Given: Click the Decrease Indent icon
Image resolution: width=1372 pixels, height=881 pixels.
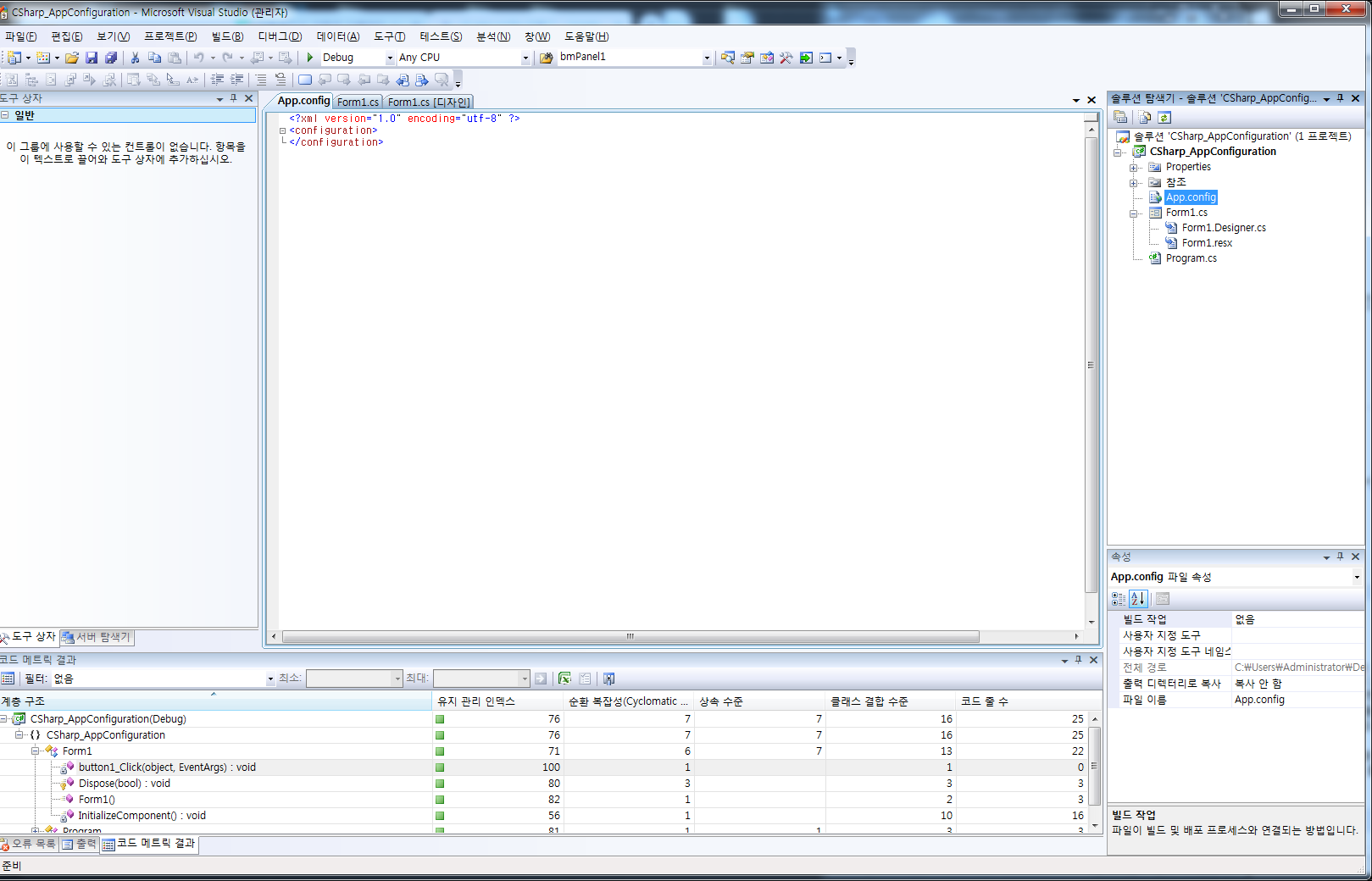Looking at the screenshot, I should pos(217,80).
